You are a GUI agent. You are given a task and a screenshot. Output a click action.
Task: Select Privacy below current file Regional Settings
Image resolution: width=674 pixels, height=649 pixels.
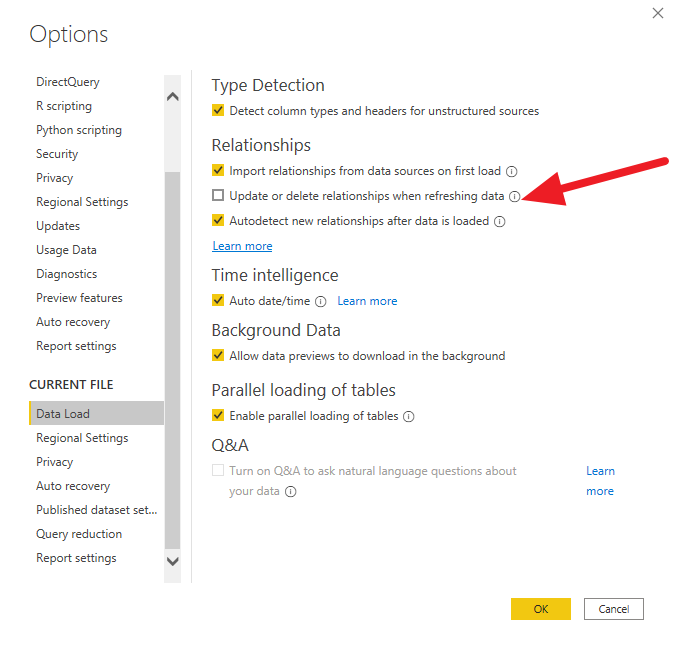click(55, 462)
